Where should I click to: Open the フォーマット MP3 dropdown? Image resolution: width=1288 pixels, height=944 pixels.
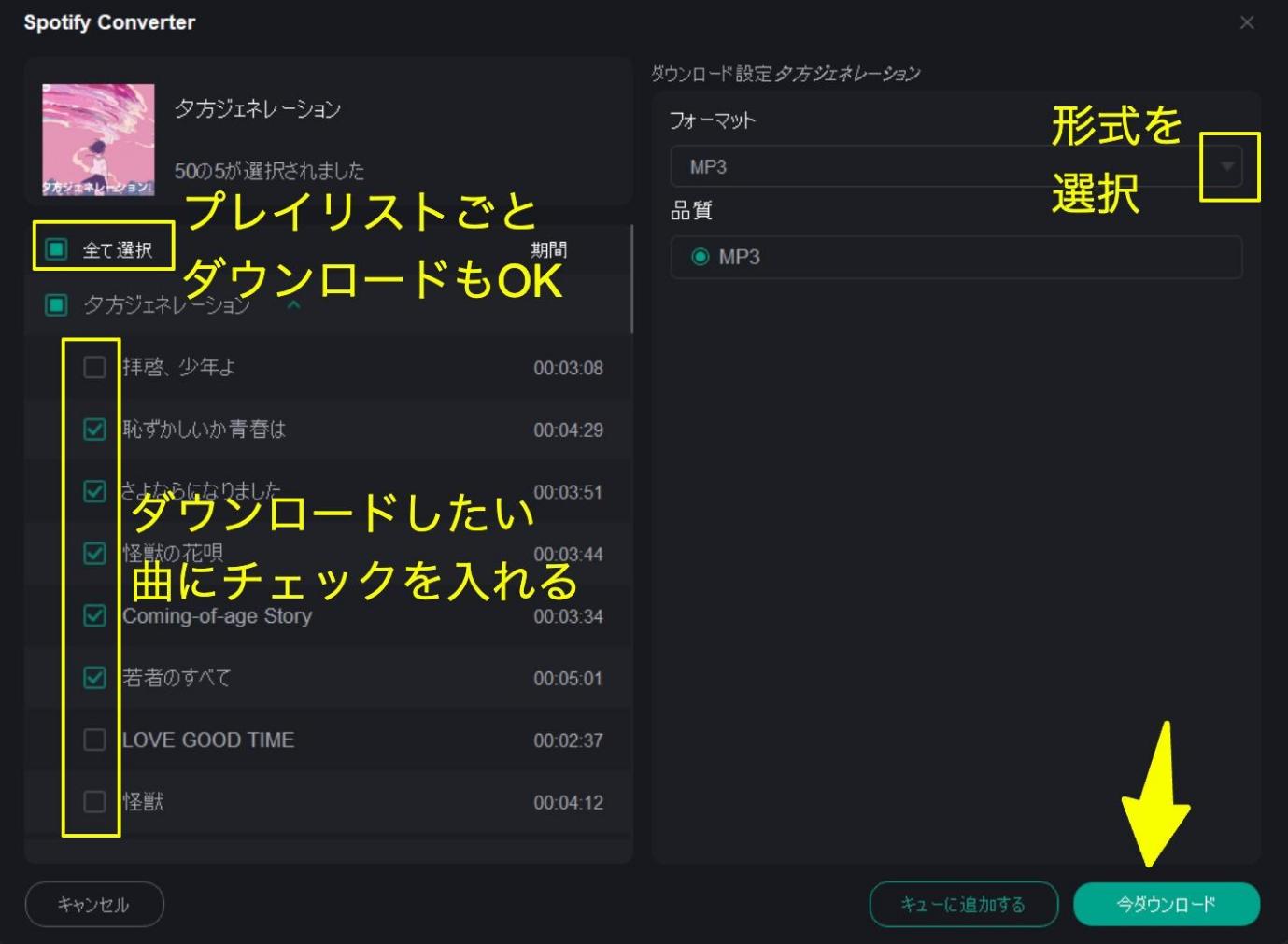pyautogui.click(x=956, y=167)
